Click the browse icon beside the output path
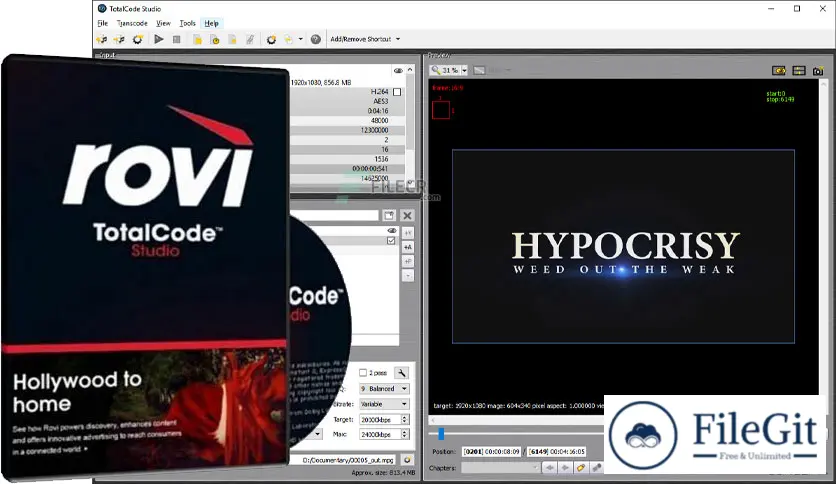The image size is (836, 484). pos(407,459)
